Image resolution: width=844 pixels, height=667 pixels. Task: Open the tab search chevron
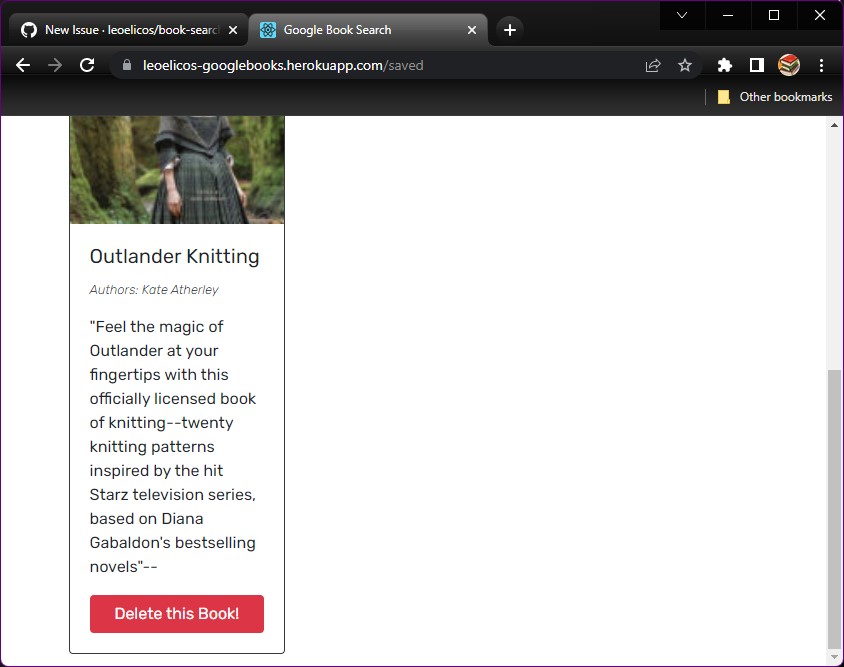coord(682,15)
